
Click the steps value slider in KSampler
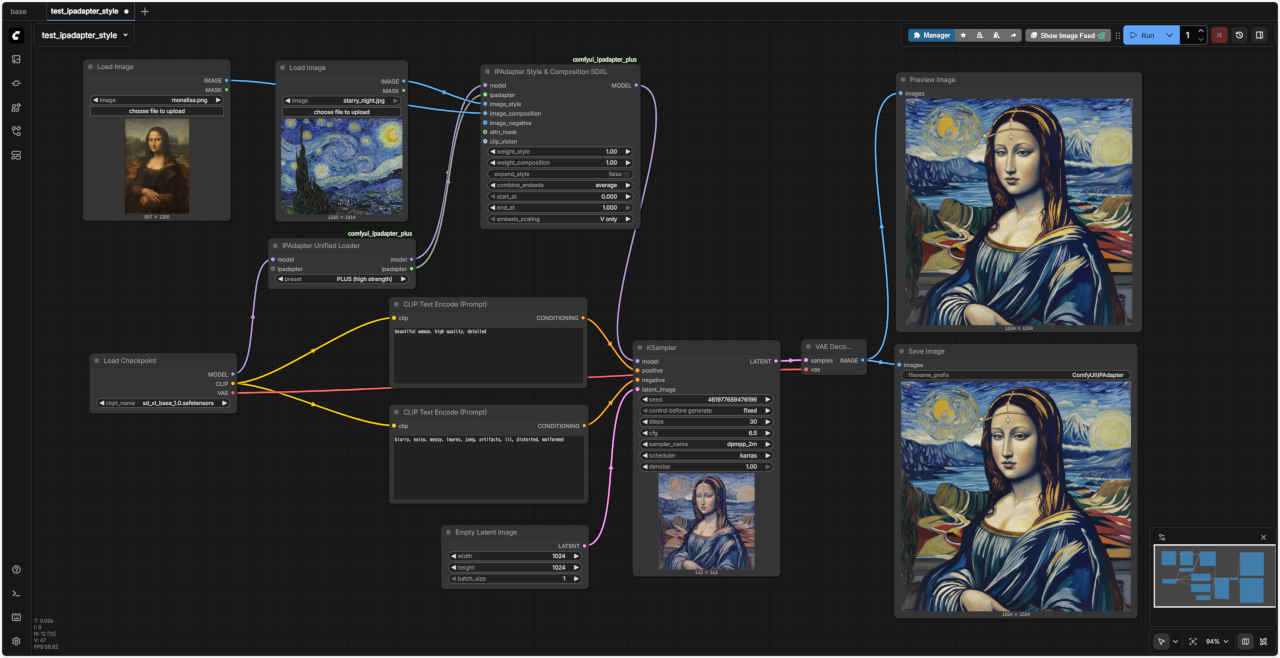pos(706,421)
